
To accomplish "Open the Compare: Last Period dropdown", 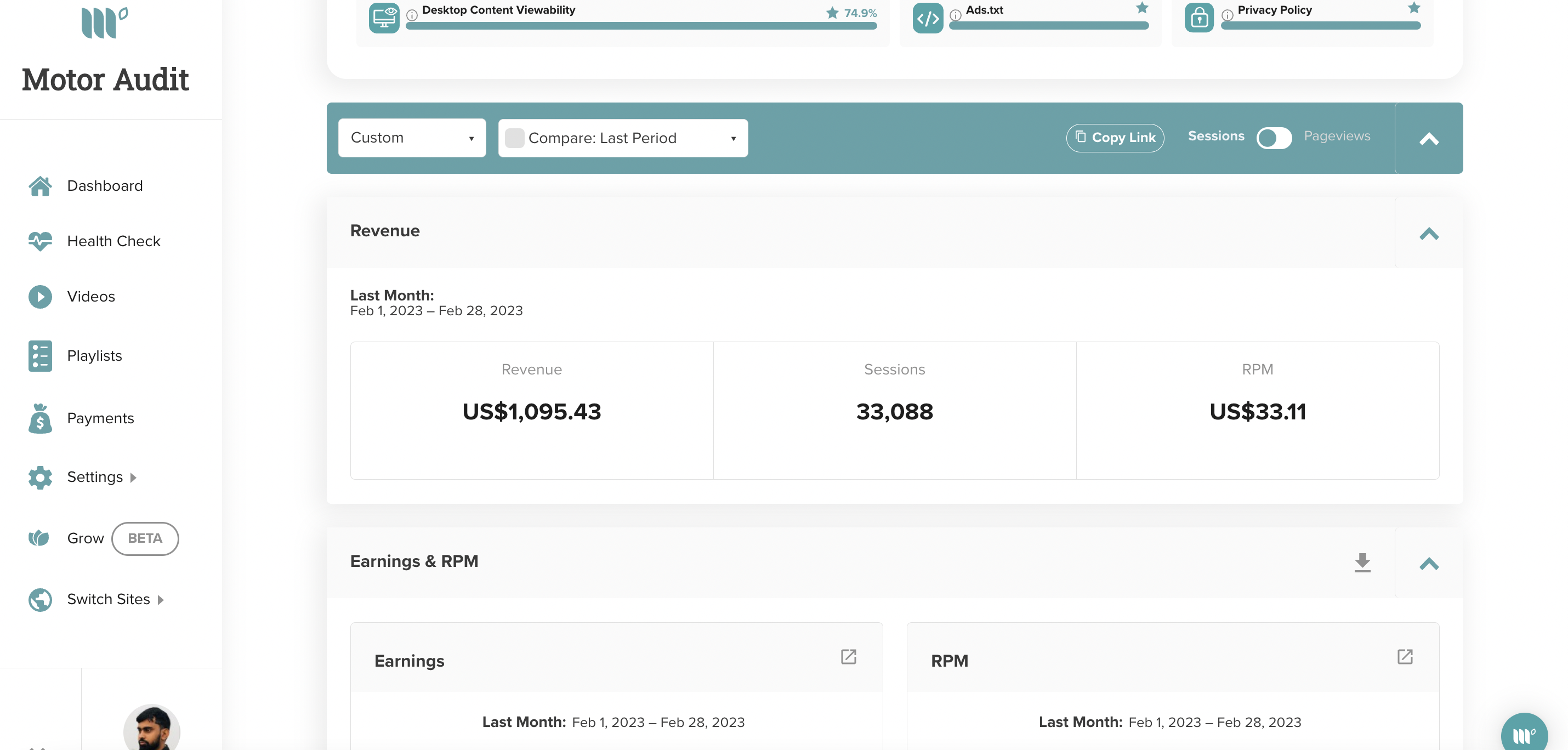I will pos(623,138).
